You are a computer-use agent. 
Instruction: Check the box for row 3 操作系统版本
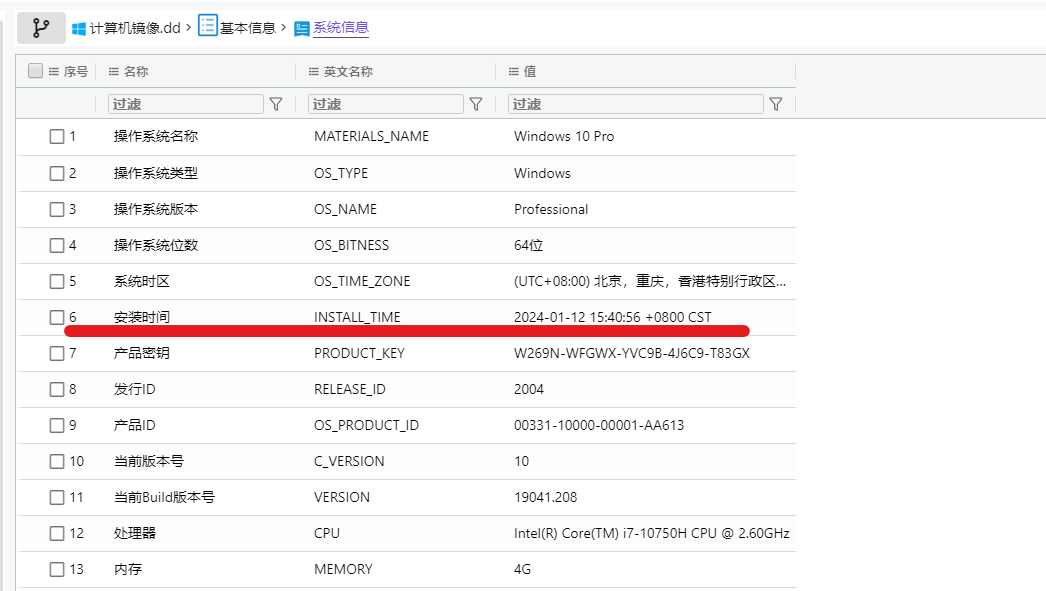(x=57, y=209)
